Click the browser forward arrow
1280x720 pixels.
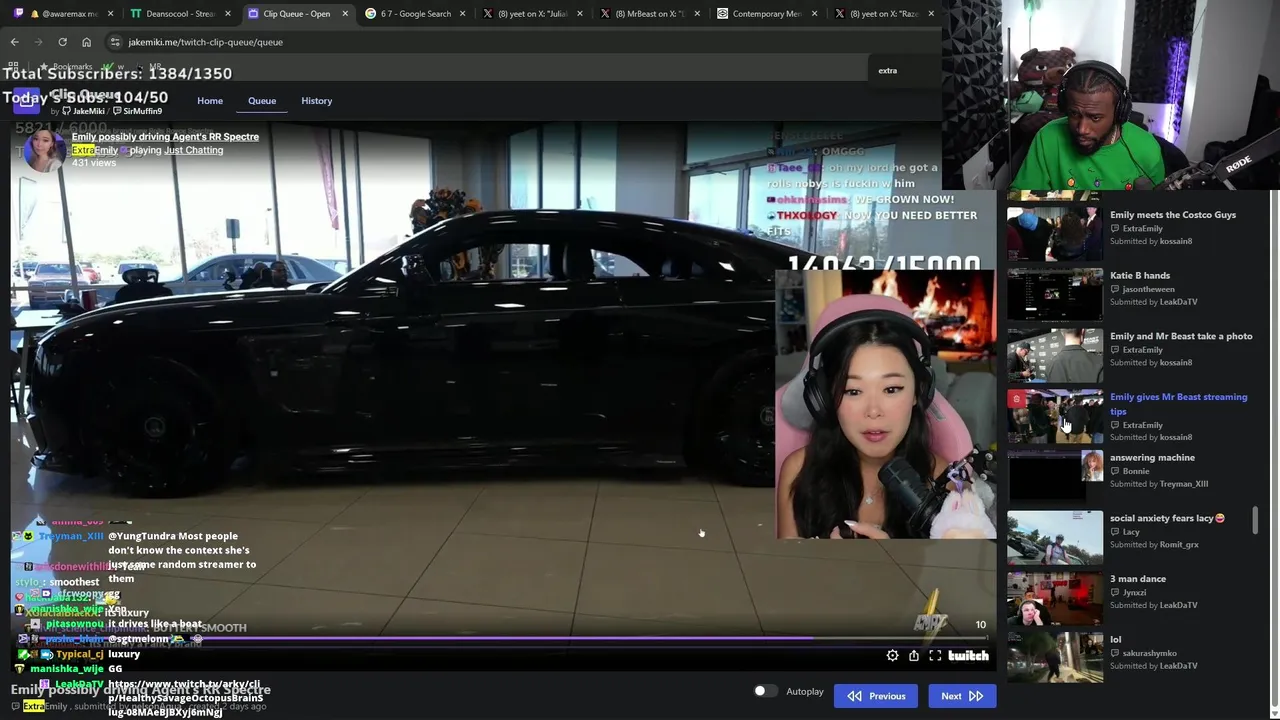[x=38, y=42]
